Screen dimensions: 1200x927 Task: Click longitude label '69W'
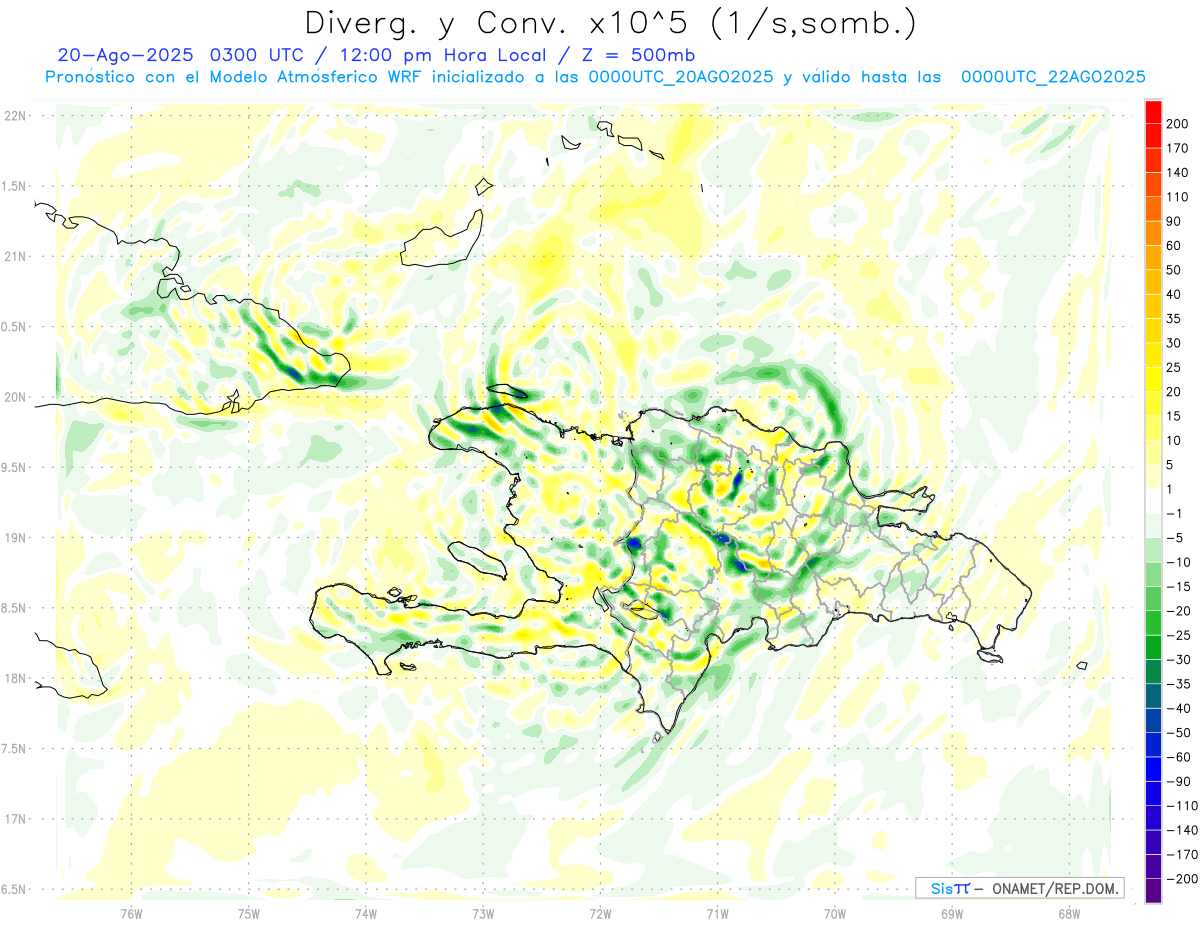click(x=952, y=912)
